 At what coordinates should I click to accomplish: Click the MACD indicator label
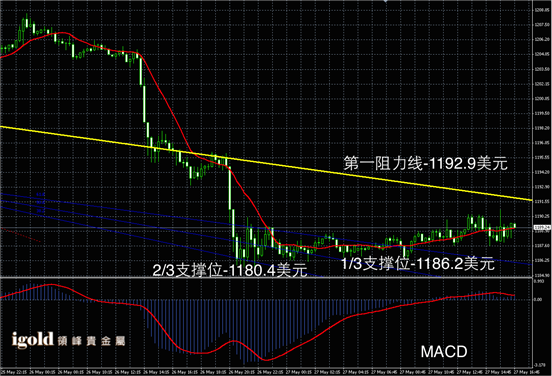[x=444, y=351]
